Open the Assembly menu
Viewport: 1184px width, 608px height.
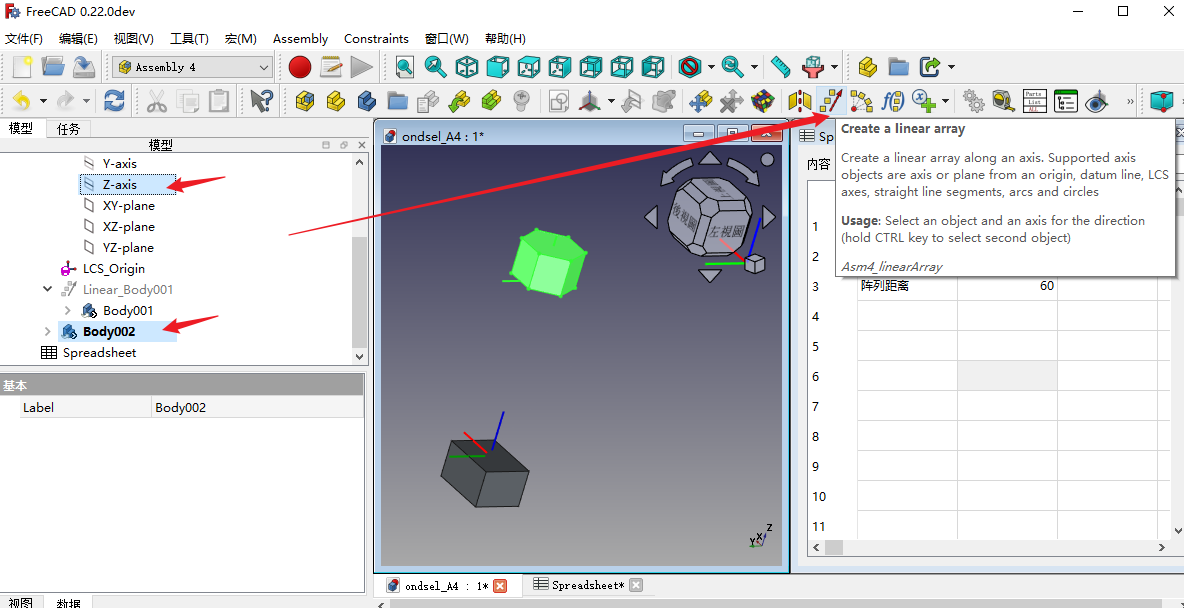click(x=300, y=39)
